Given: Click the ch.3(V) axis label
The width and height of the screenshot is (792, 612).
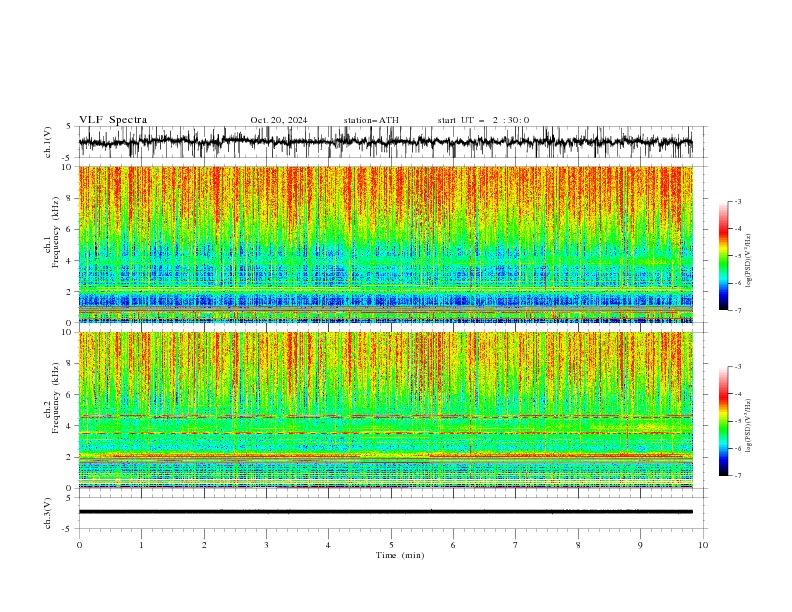Looking at the screenshot, I should [48, 513].
